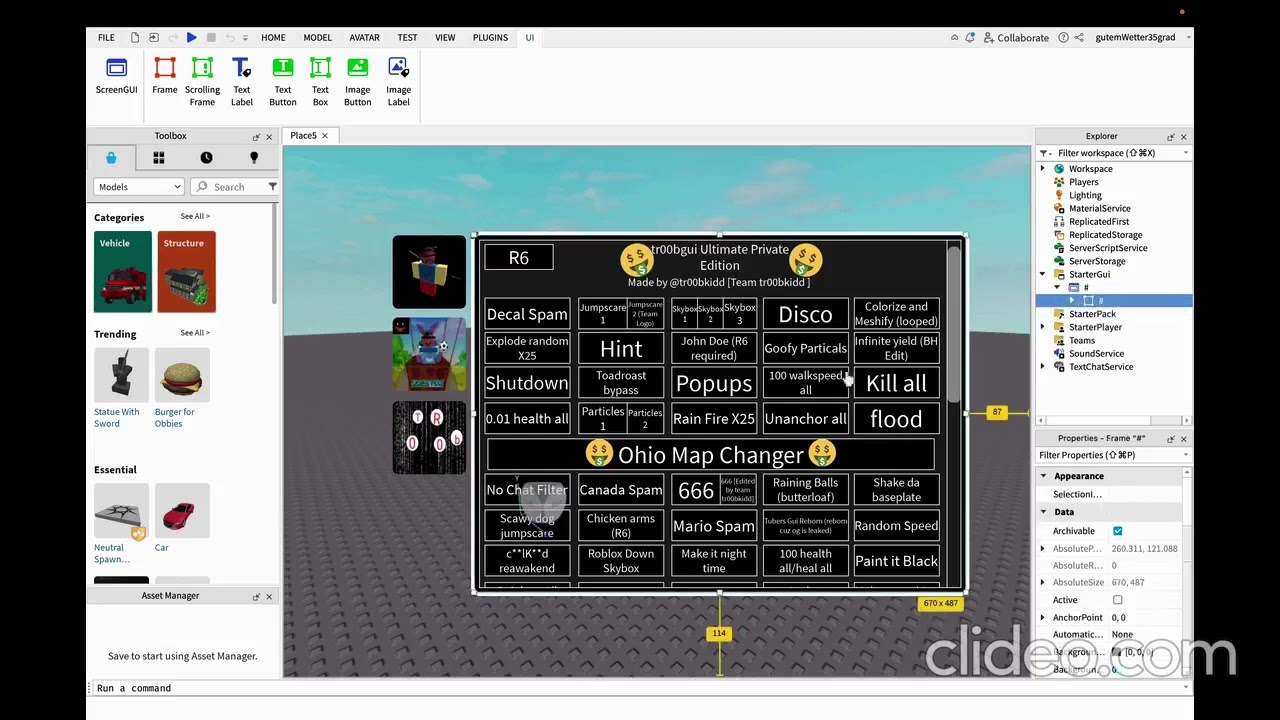
Task: Click the Workspace globe icon in Explorer
Action: coord(1059,169)
